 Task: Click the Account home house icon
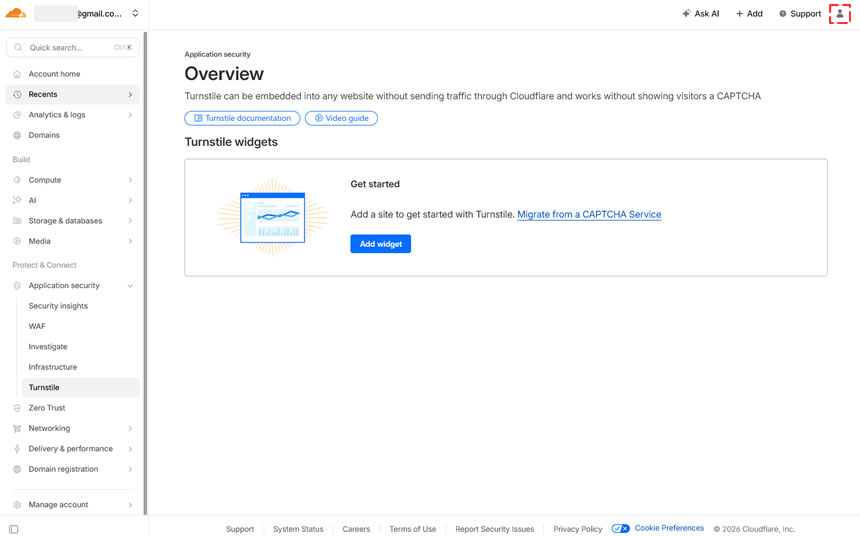pyautogui.click(x=17, y=74)
